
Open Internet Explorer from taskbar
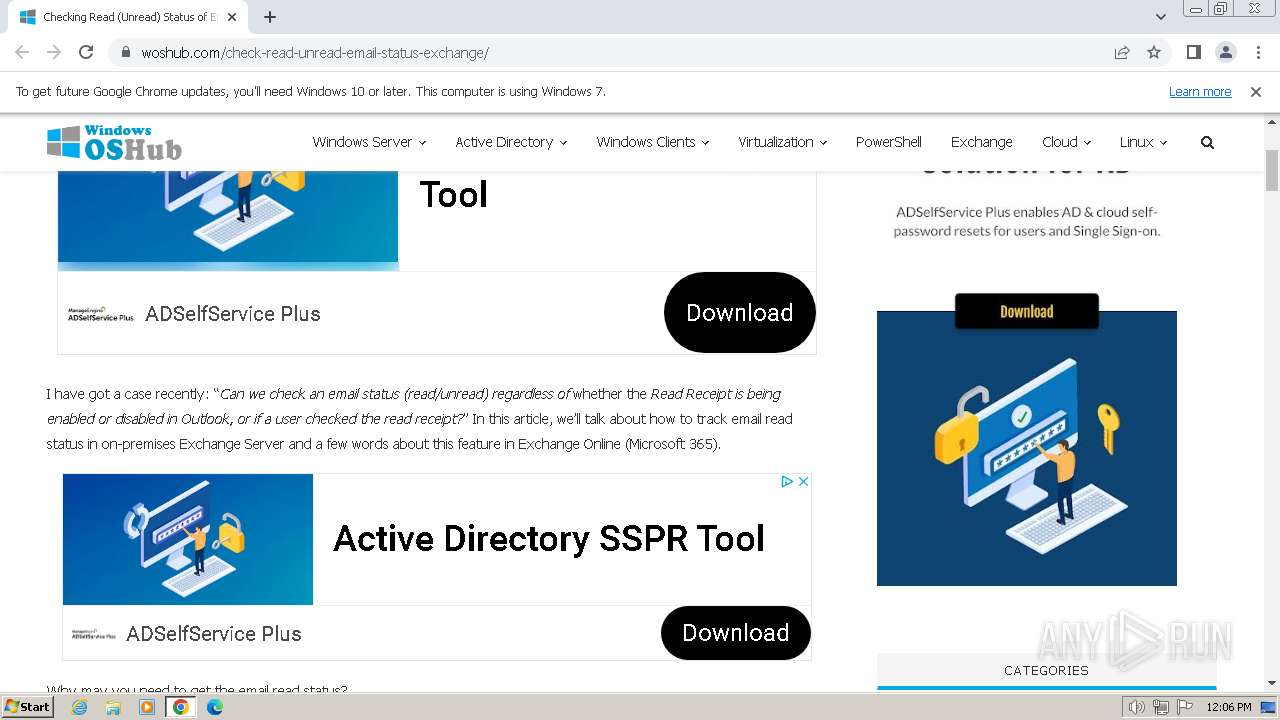[79, 707]
